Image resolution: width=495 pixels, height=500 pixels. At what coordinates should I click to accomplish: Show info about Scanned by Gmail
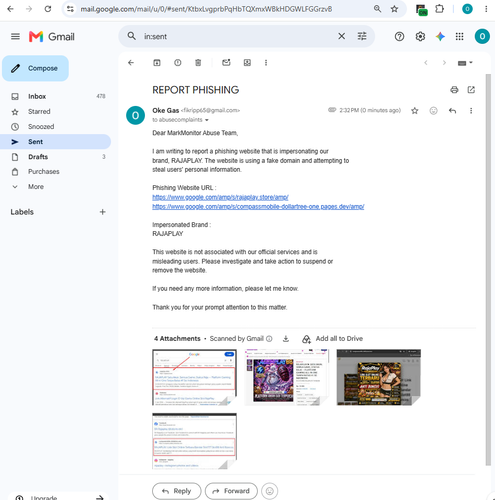click(269, 339)
